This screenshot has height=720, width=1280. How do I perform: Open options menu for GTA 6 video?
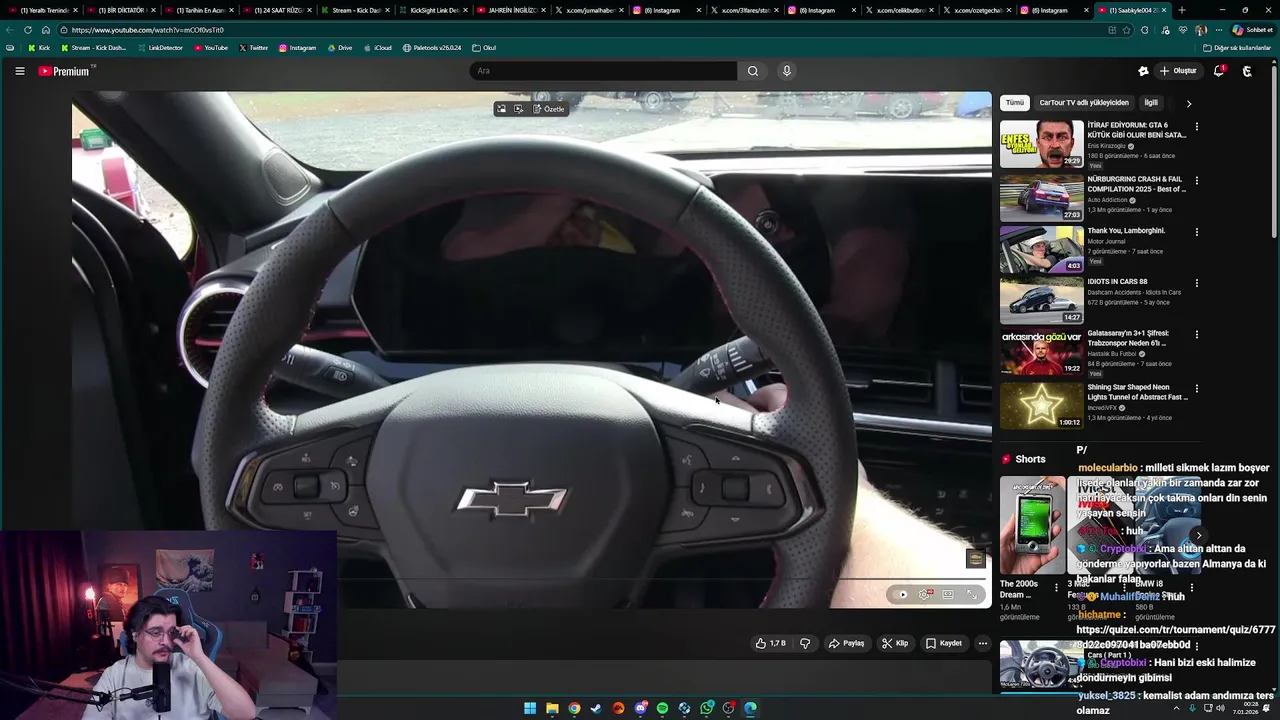[x=1196, y=127]
